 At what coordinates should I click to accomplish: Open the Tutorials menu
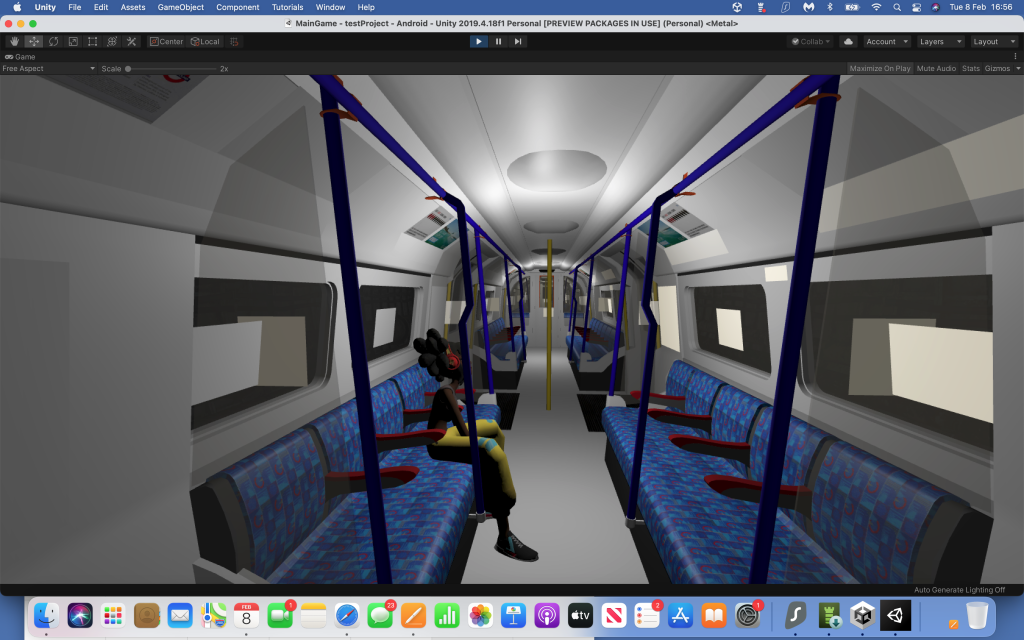tap(287, 7)
